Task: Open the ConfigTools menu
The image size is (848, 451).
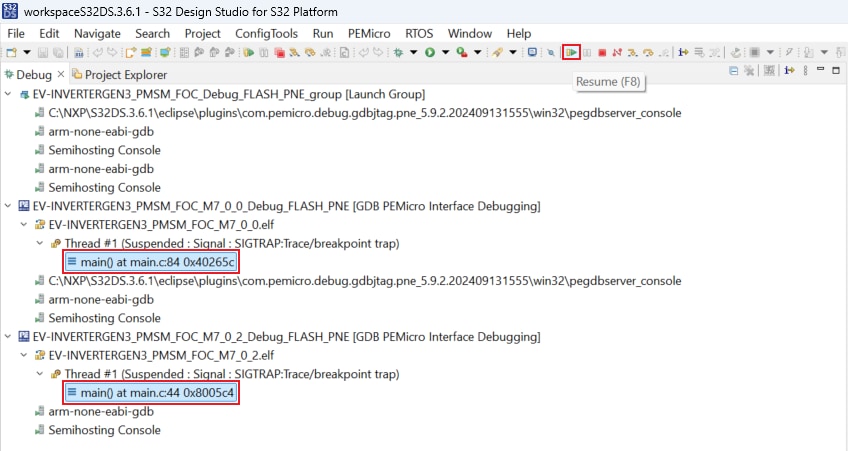Action: tap(266, 33)
